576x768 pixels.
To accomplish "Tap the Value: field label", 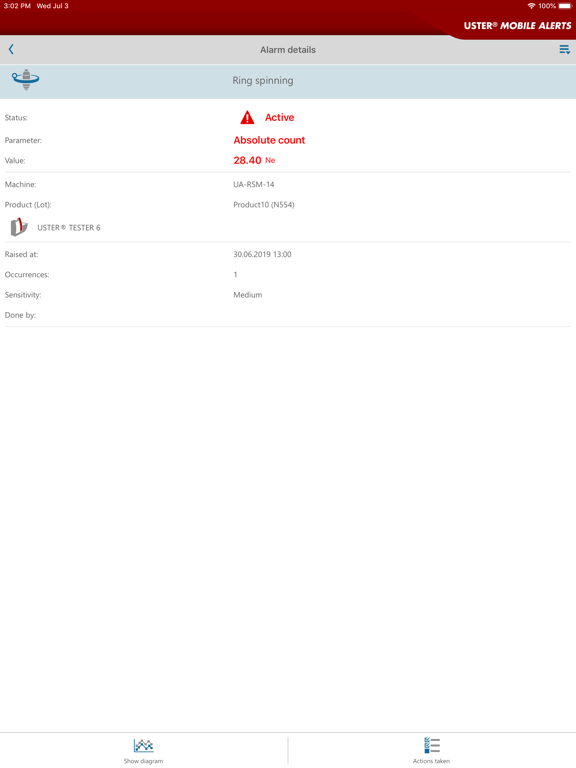I will click(15, 161).
